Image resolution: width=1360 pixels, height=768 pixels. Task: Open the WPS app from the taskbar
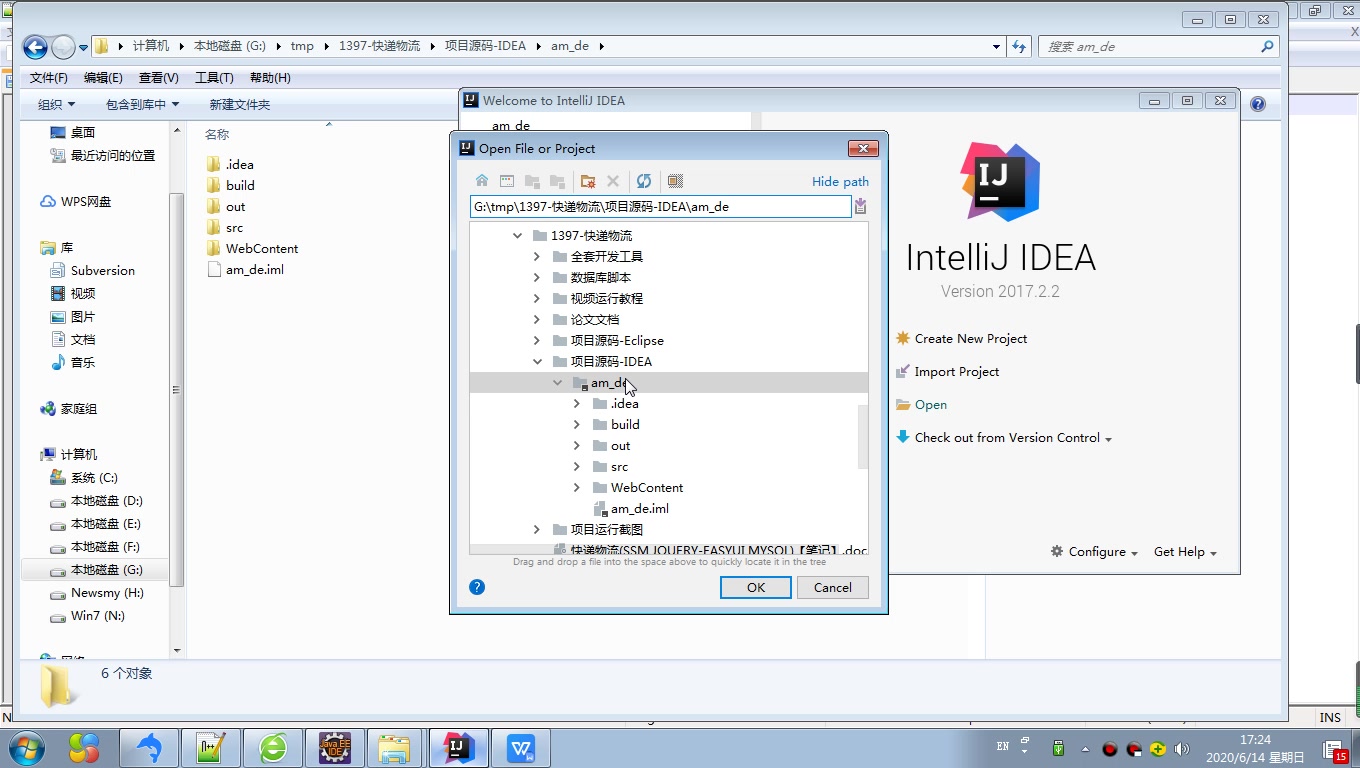[521, 748]
